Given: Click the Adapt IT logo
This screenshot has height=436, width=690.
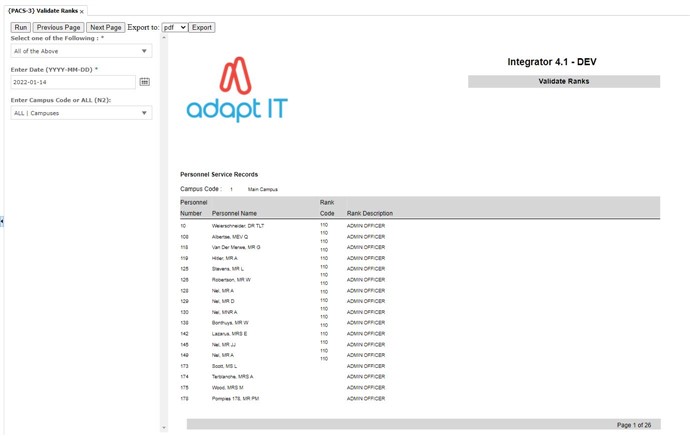Looking at the screenshot, I should (237, 90).
